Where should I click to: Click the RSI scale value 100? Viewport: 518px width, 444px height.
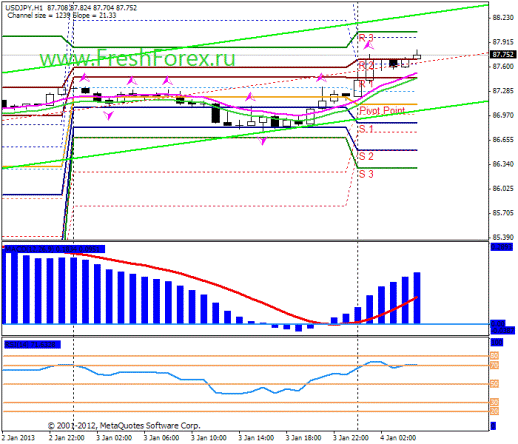tap(497, 342)
